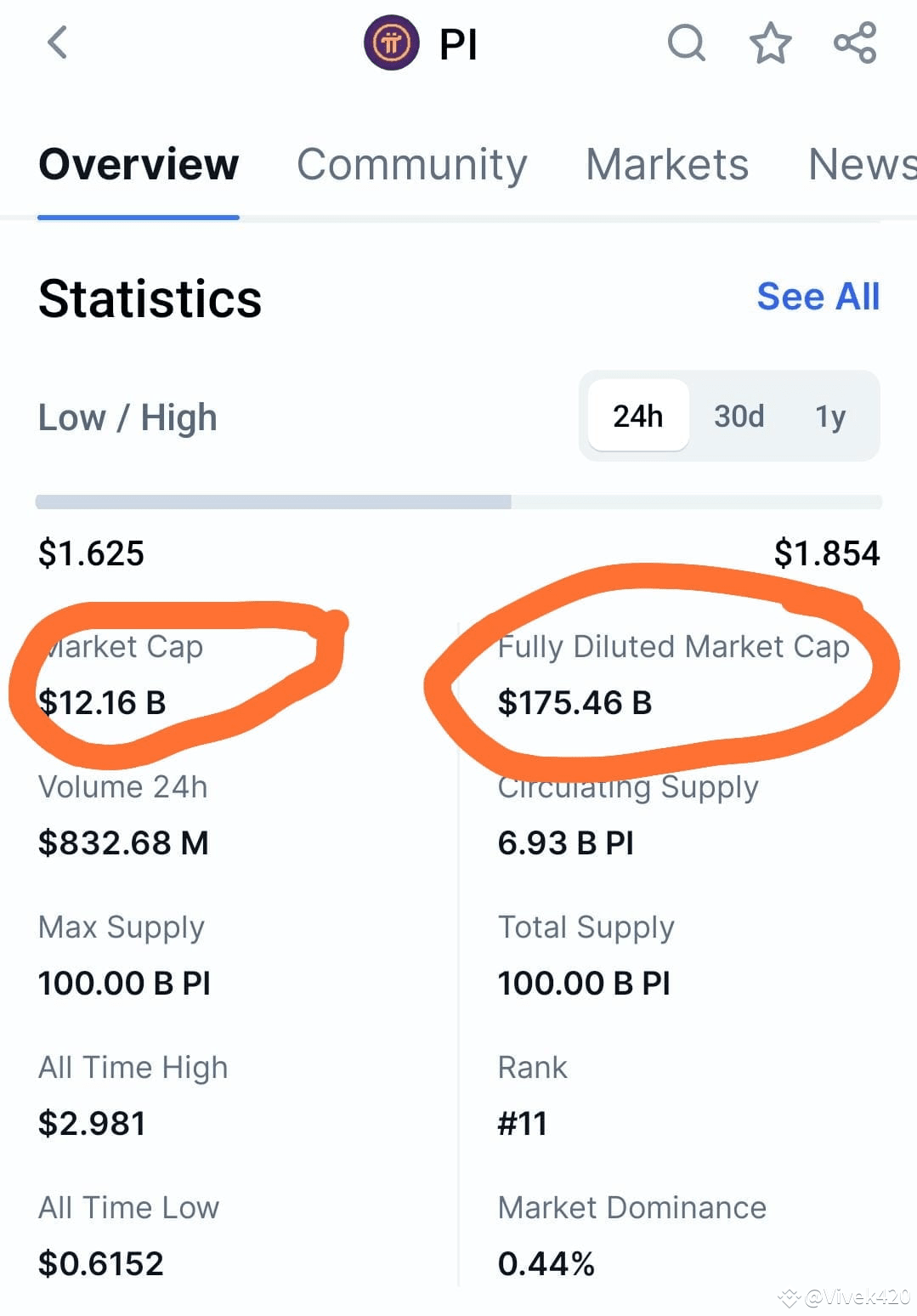Screen dimensions: 917x1316
Task: Switch low/high range to 1y
Action: coord(830,417)
